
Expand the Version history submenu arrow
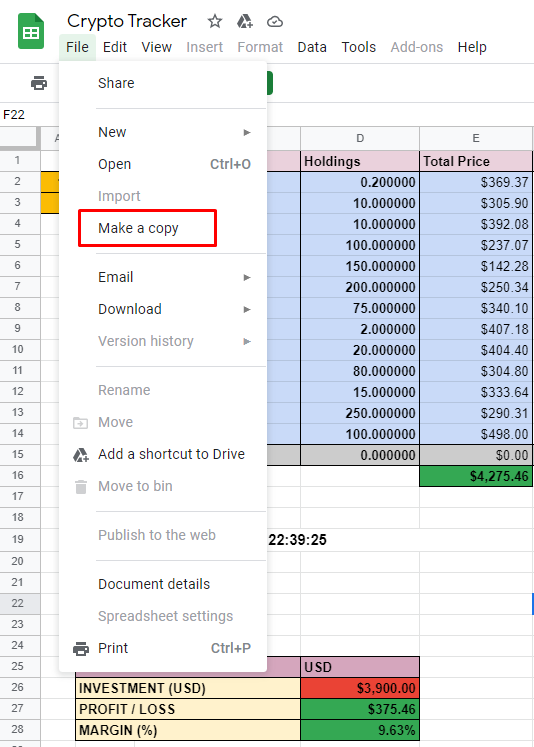pyautogui.click(x=247, y=342)
